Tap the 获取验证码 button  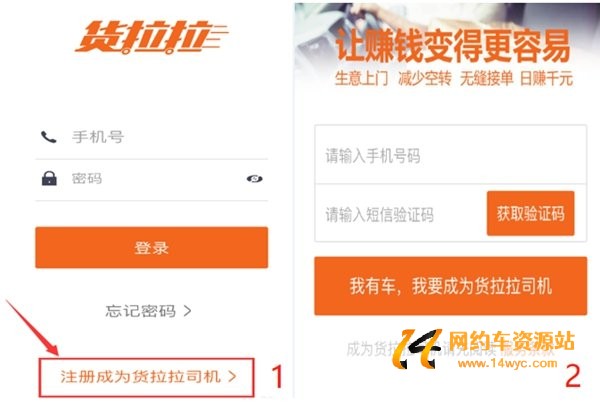click(530, 213)
